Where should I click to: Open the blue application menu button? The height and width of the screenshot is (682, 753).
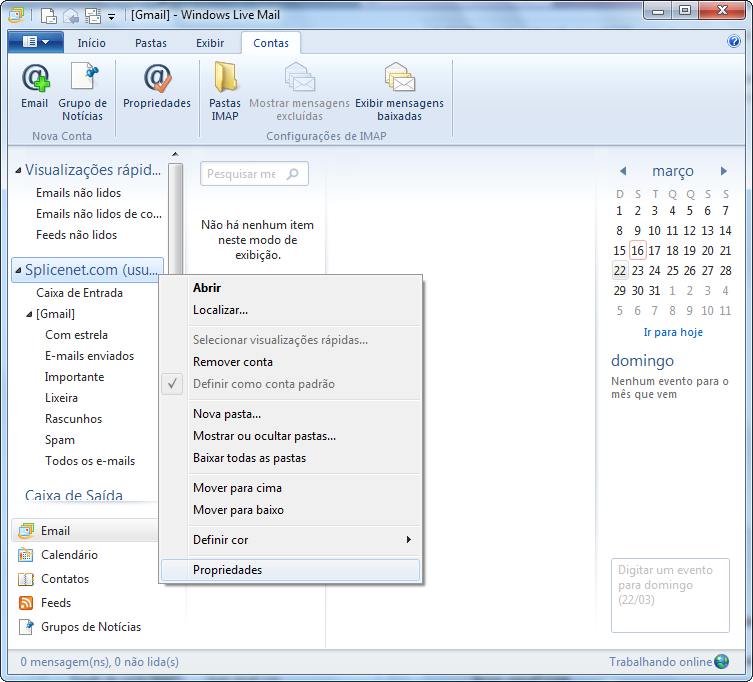click(x=35, y=42)
